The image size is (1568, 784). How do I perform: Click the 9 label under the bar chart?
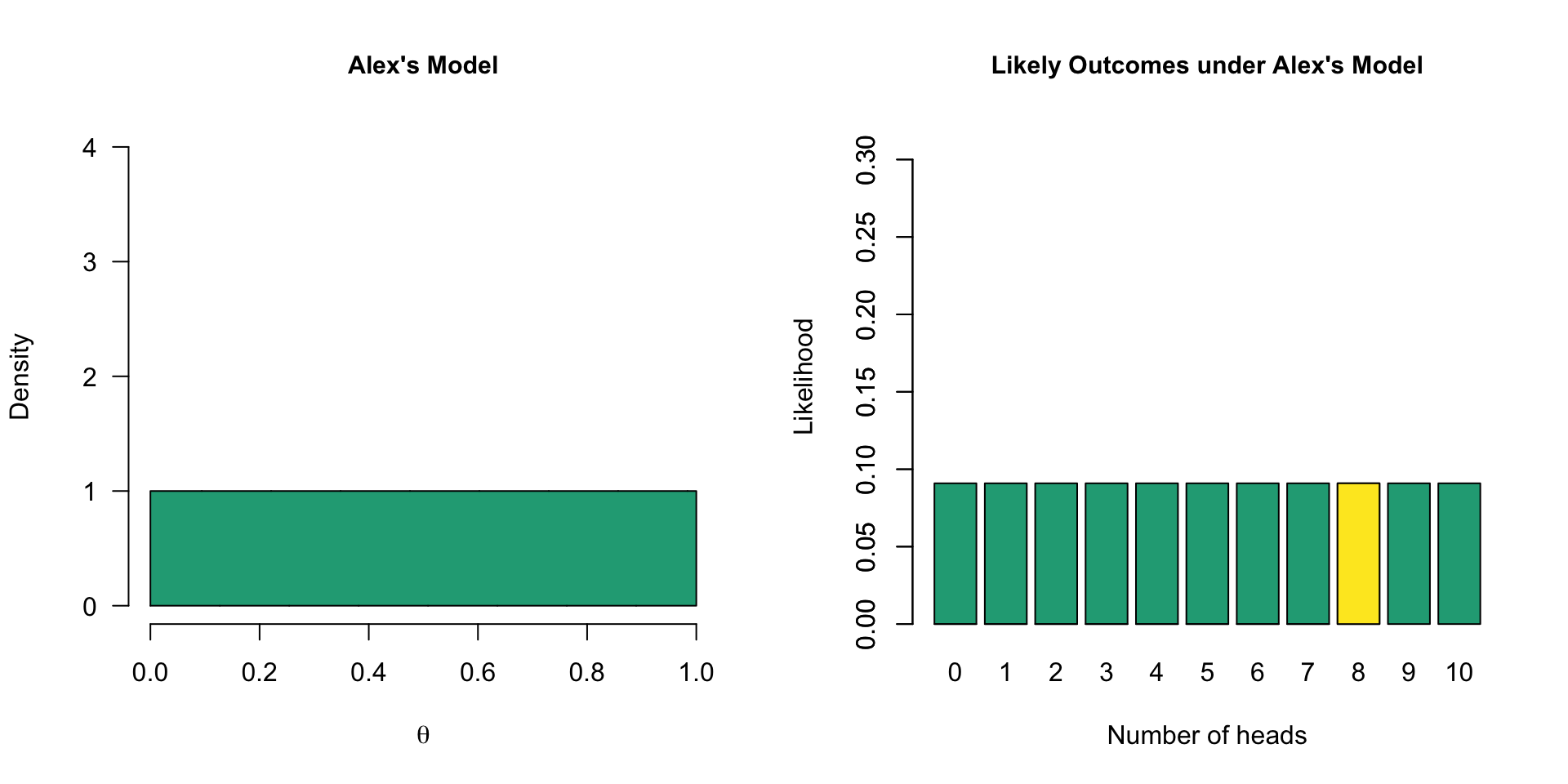coord(1409,672)
